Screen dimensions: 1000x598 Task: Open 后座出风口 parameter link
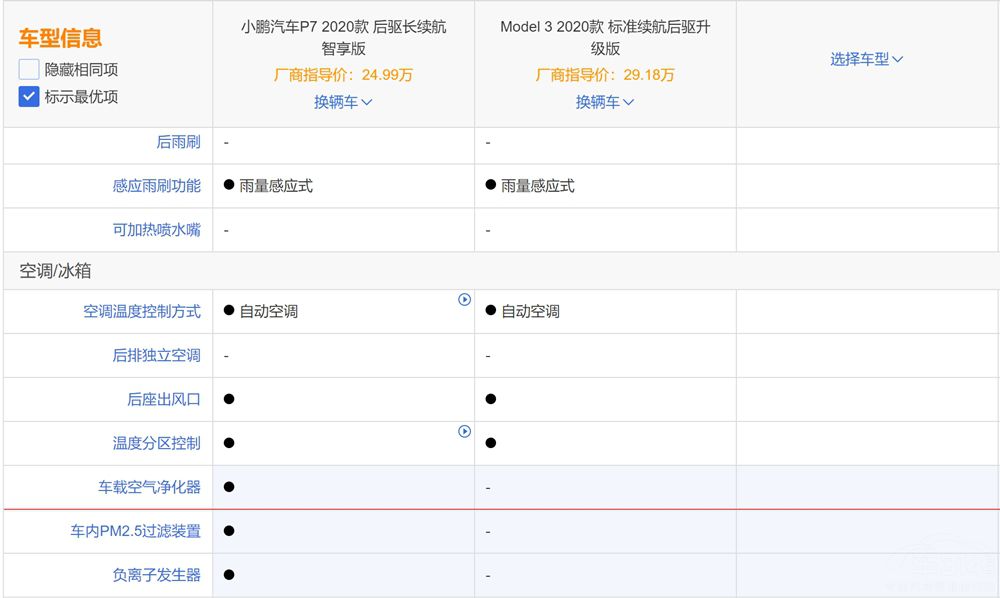point(164,400)
